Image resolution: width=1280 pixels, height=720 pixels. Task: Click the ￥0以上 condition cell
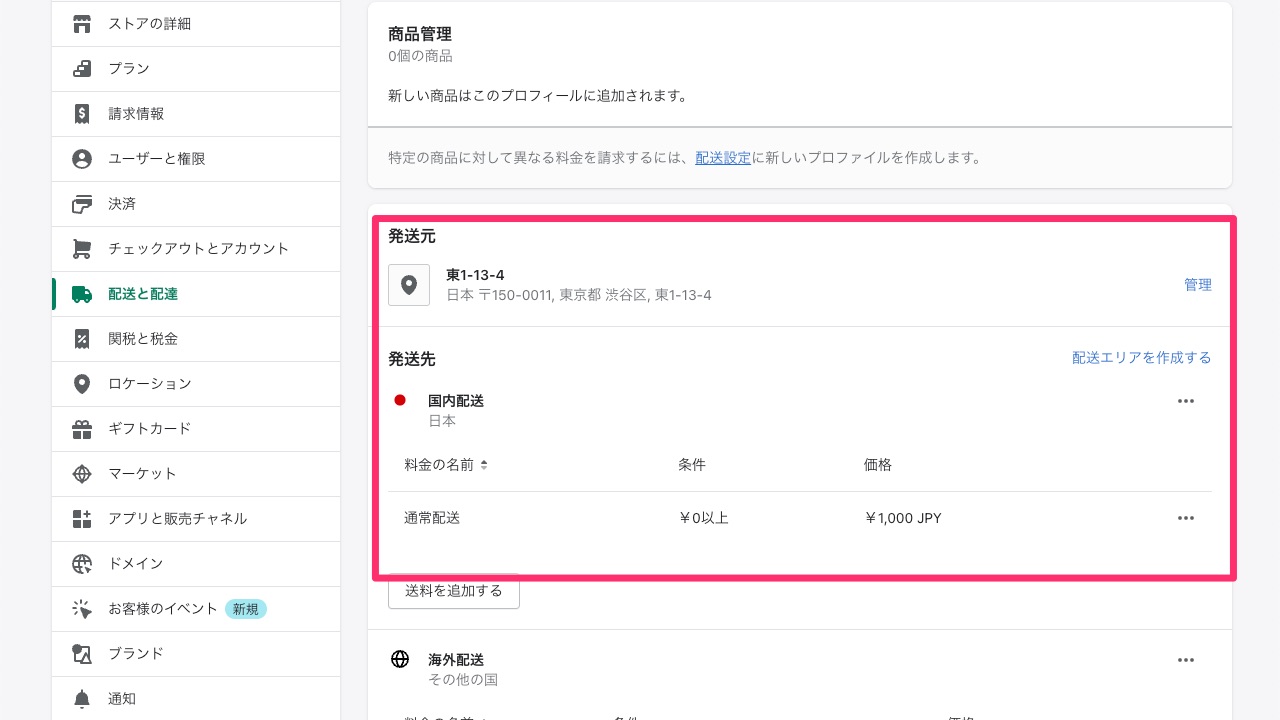pos(703,518)
